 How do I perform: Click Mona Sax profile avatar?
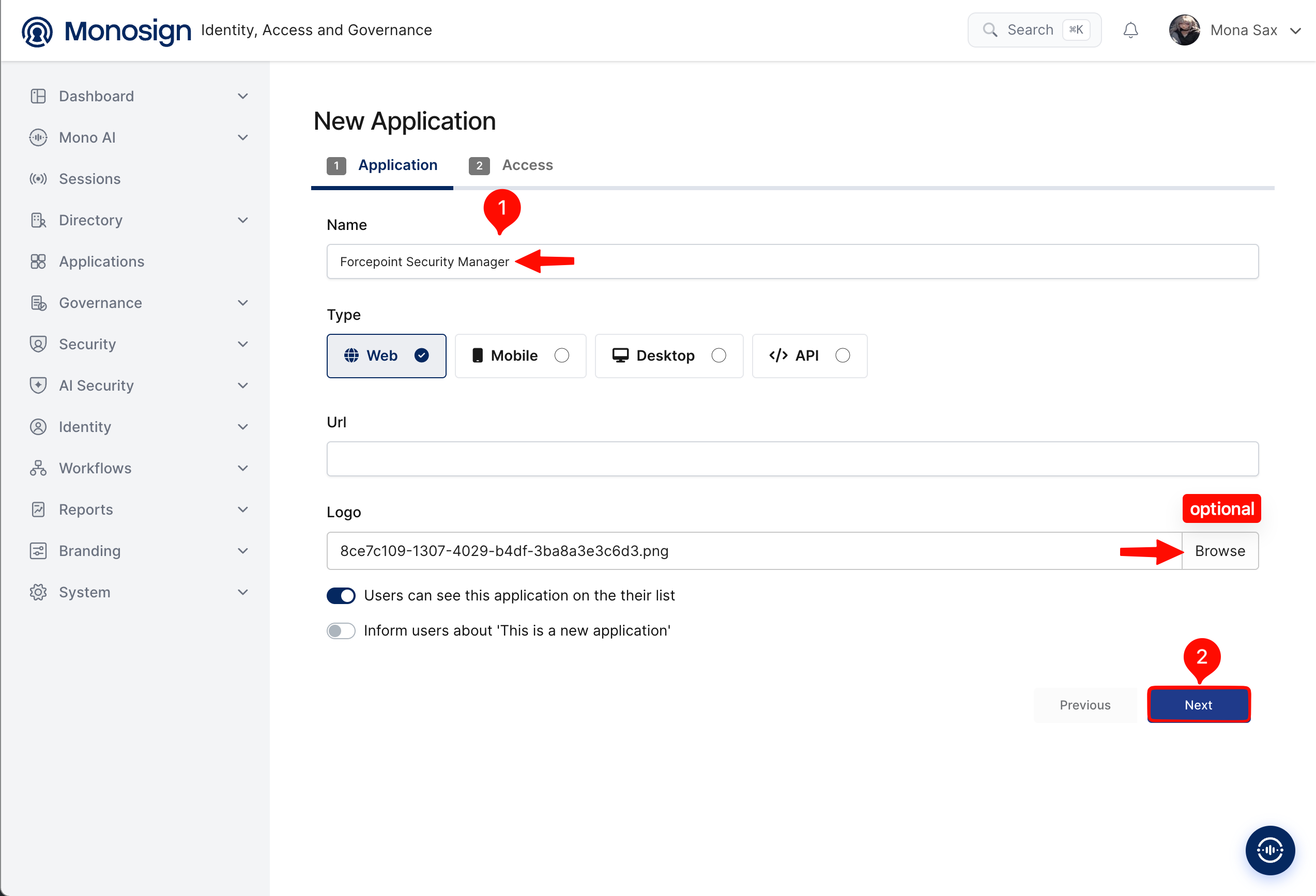click(1184, 30)
